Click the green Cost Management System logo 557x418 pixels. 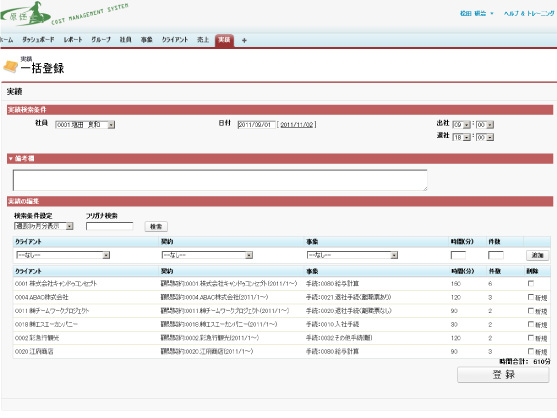pos(64,14)
